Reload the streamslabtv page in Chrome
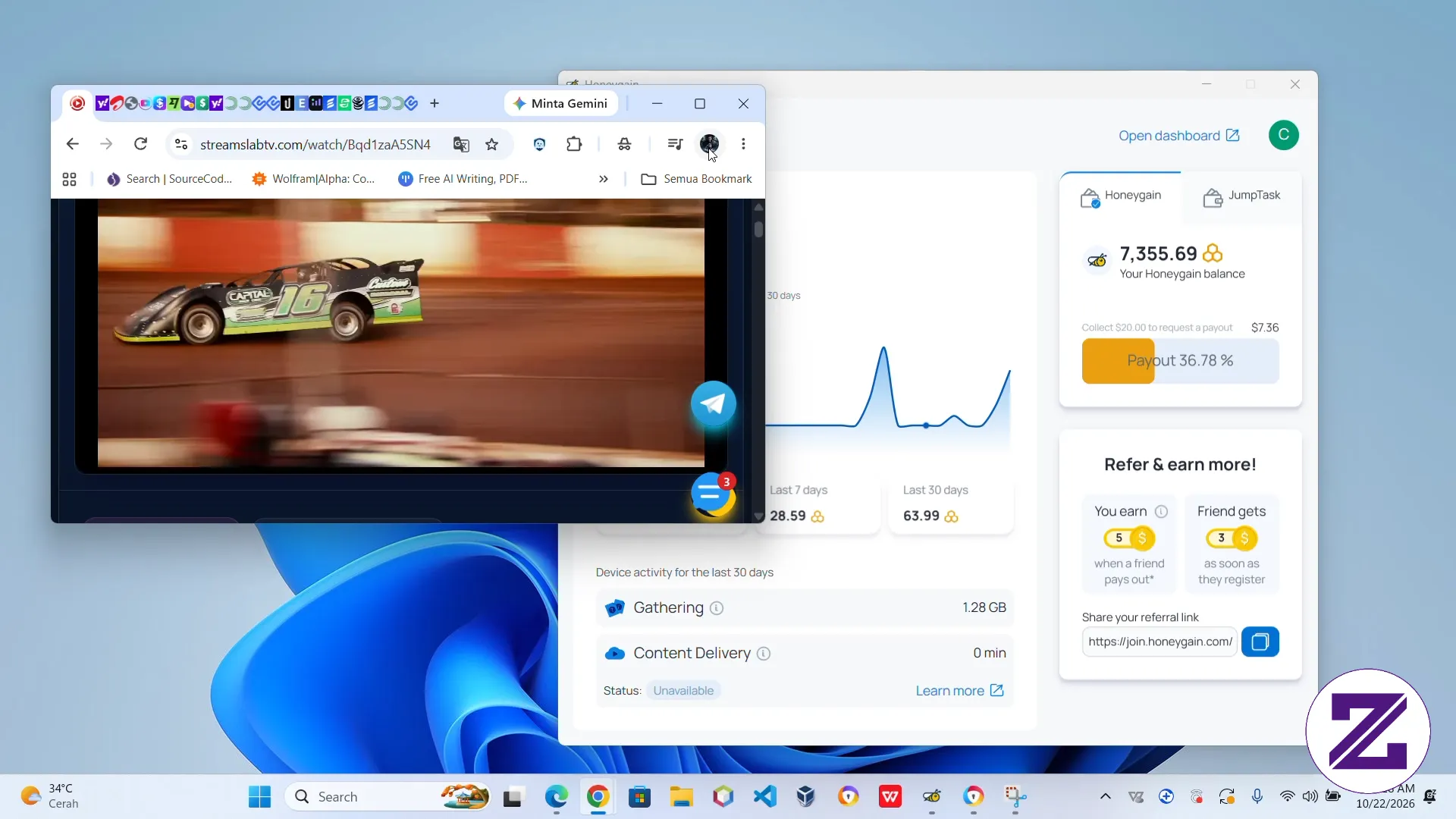The width and height of the screenshot is (1456, 819). (140, 144)
